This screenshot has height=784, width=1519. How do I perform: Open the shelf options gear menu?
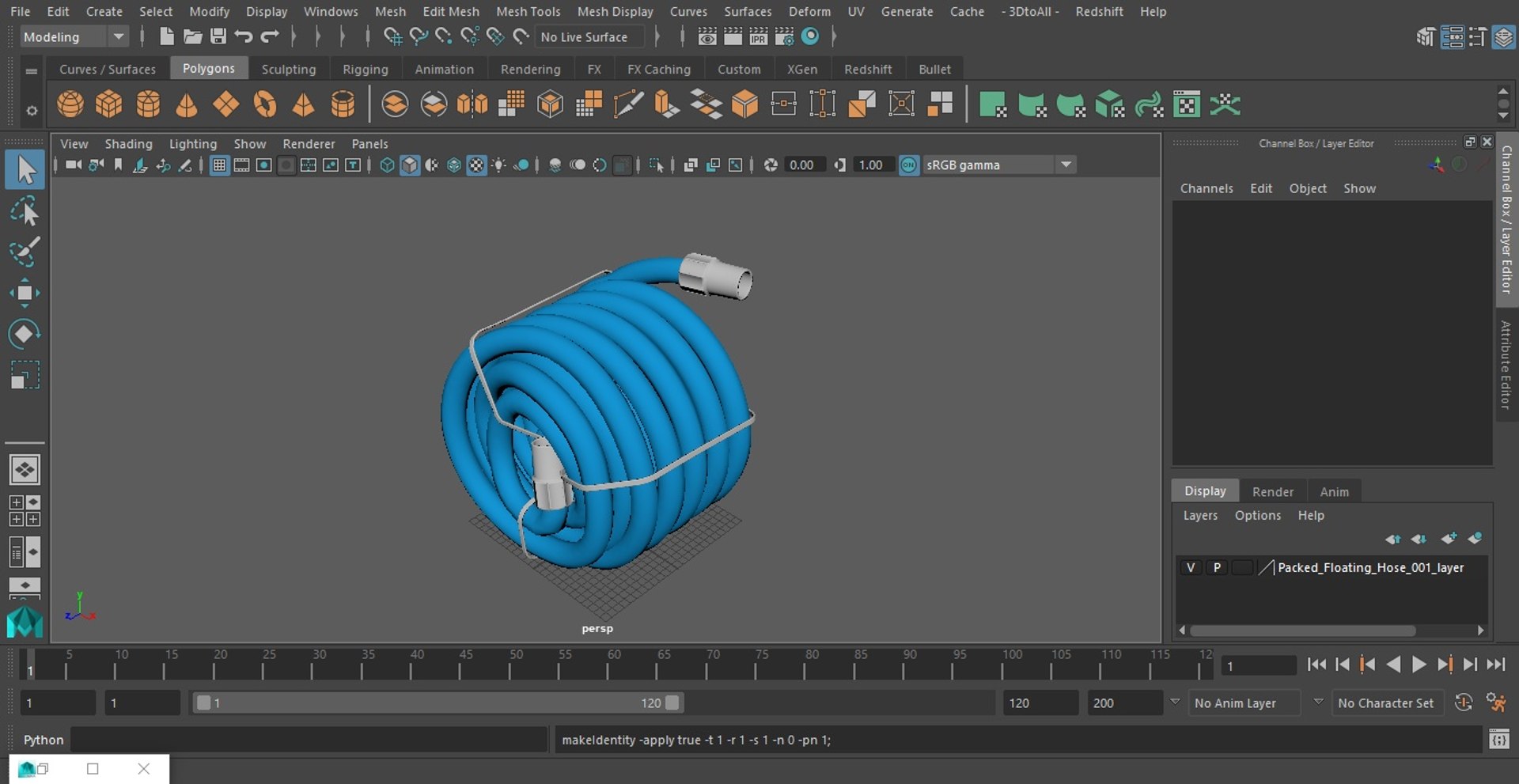click(32, 111)
